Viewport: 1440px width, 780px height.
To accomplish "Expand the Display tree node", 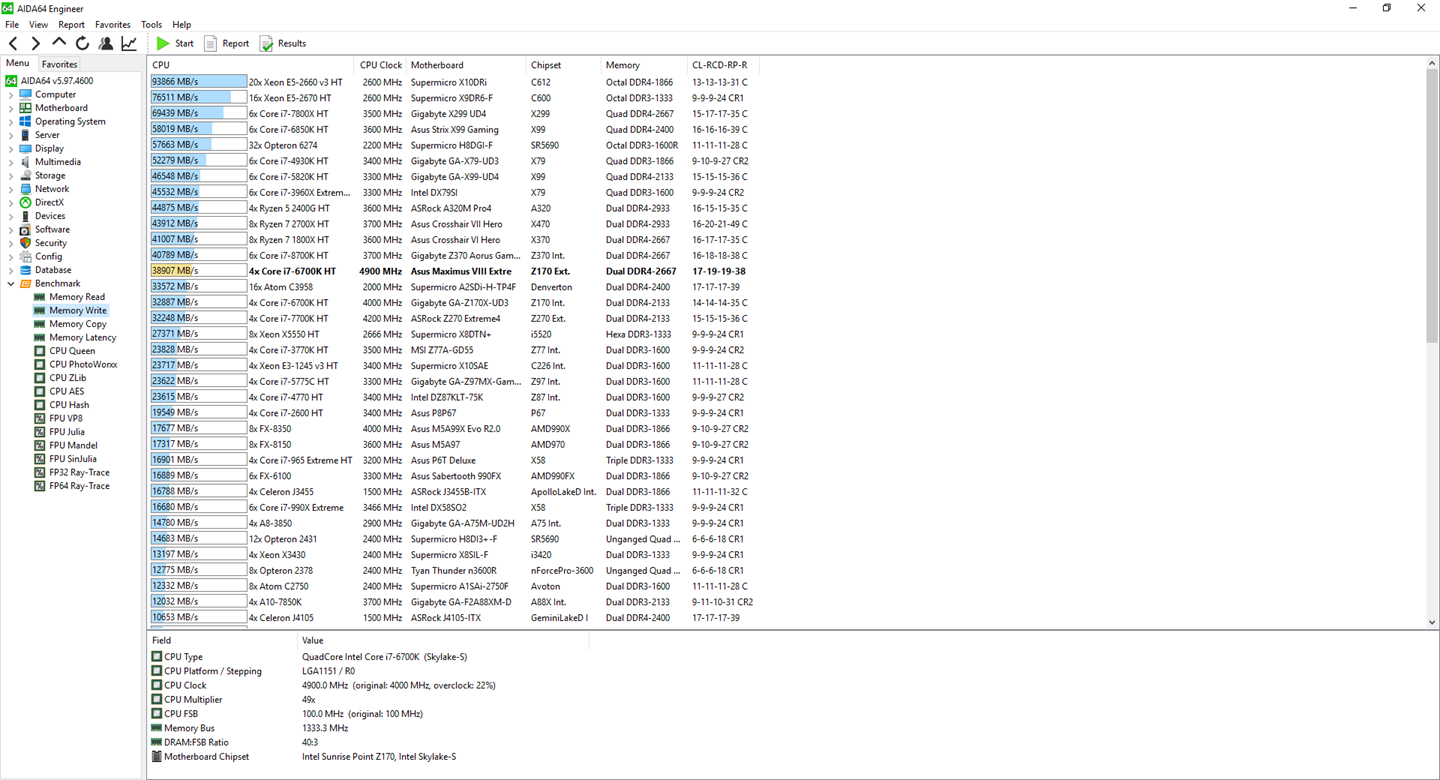I will (x=11, y=149).
